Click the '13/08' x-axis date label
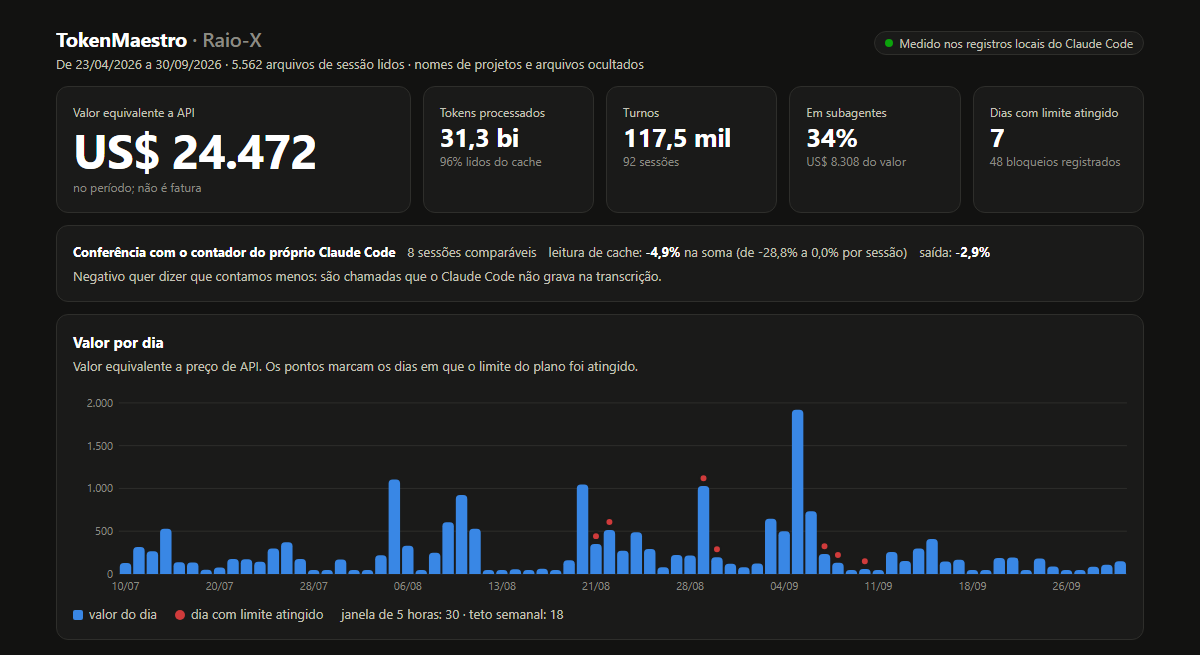Screen dimensions: 1200x655 (502, 587)
